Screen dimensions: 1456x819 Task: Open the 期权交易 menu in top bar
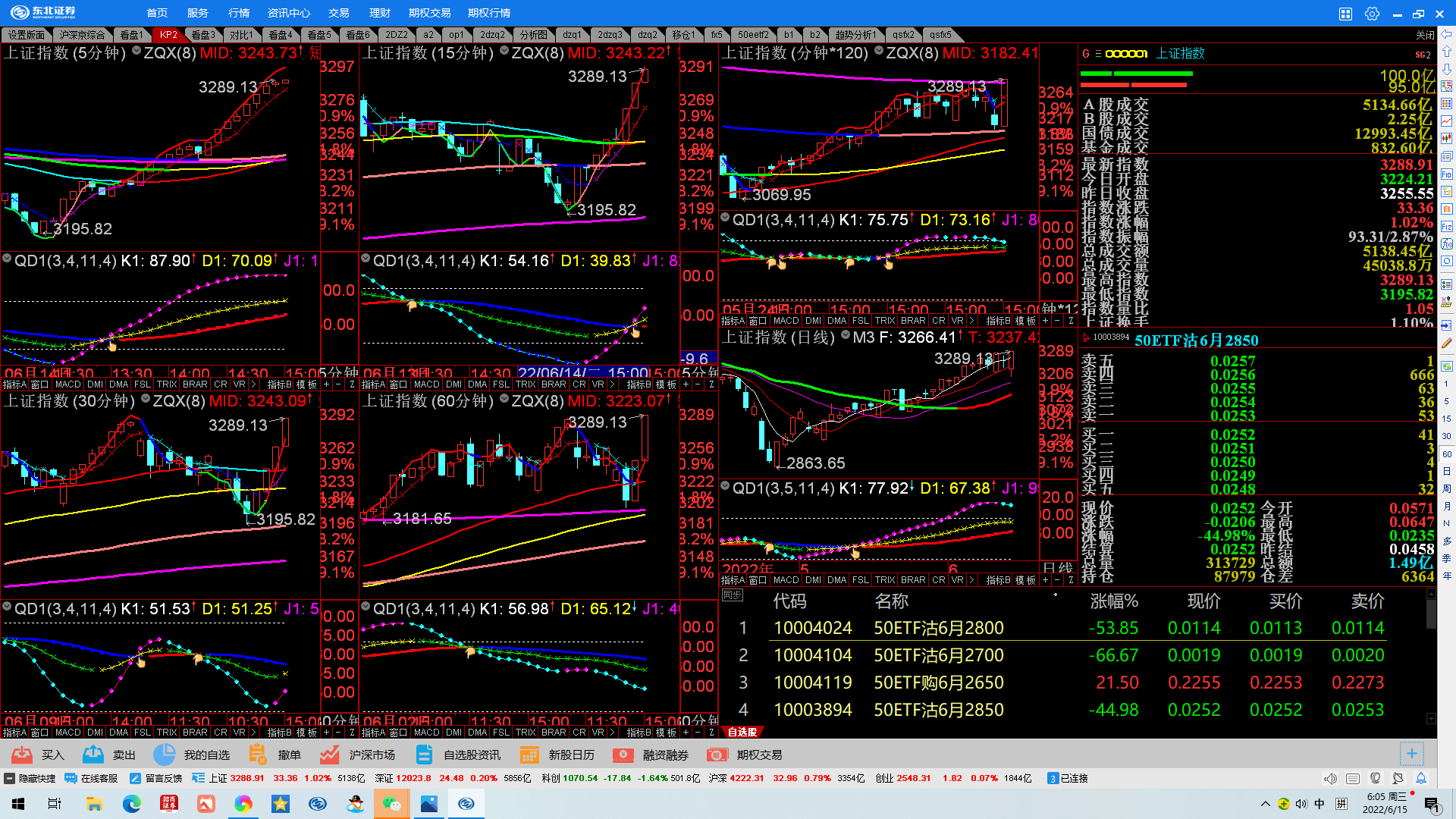pyautogui.click(x=429, y=13)
